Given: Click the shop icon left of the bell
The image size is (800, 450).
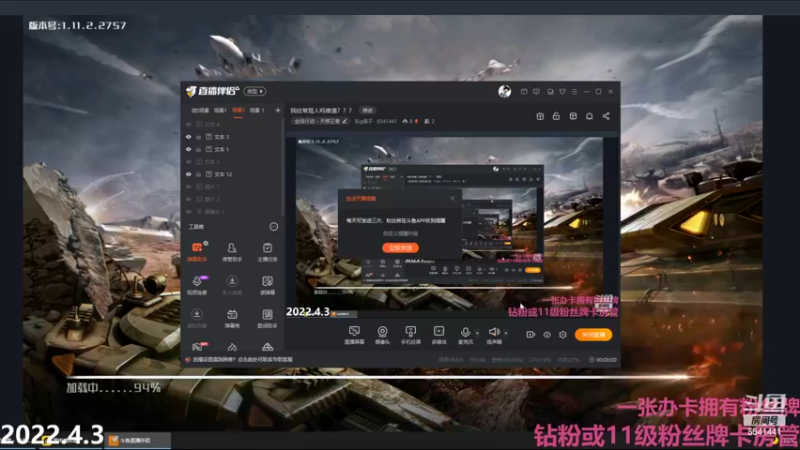Looking at the screenshot, I should point(573,116).
